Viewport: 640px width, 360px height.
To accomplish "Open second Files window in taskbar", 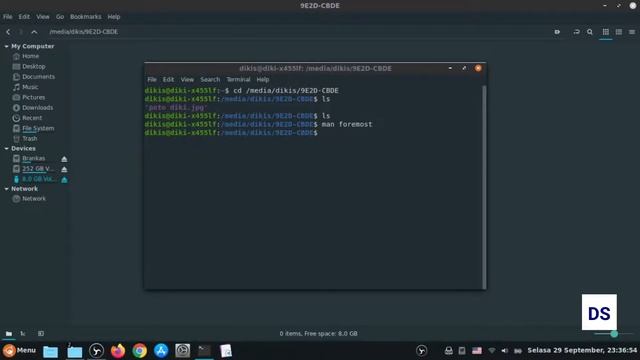I will click(75, 351).
